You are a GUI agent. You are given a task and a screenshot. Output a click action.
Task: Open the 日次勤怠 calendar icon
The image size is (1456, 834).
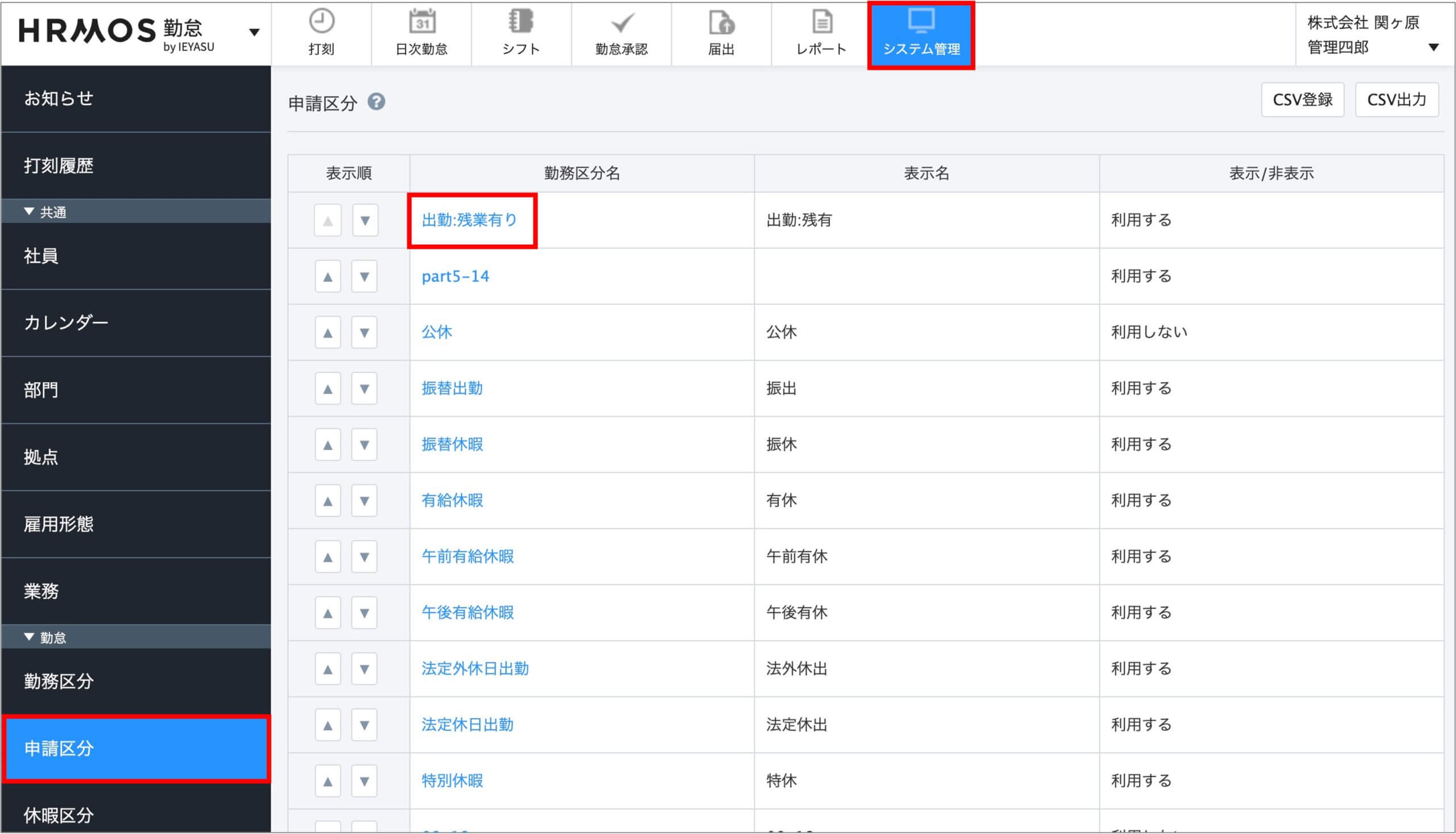pos(422,22)
